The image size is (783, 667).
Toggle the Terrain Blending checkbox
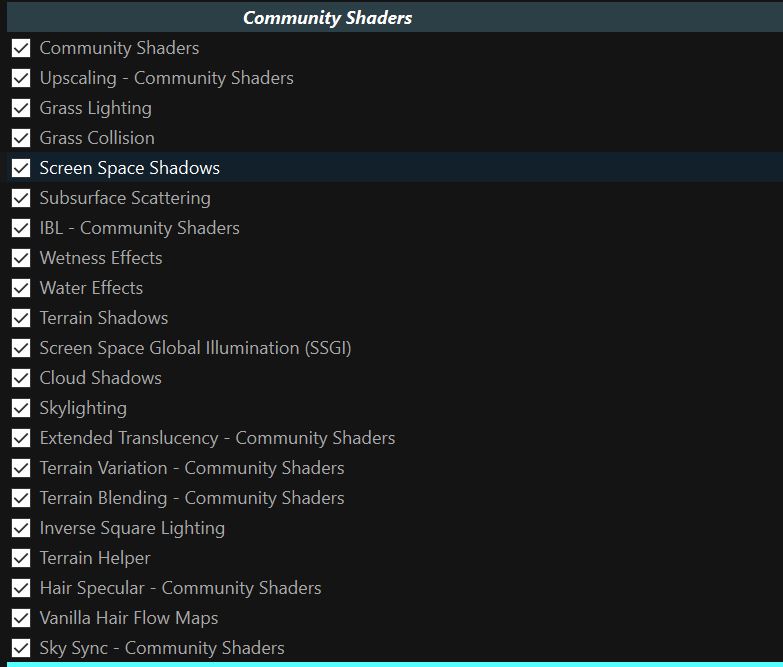click(x=21, y=498)
